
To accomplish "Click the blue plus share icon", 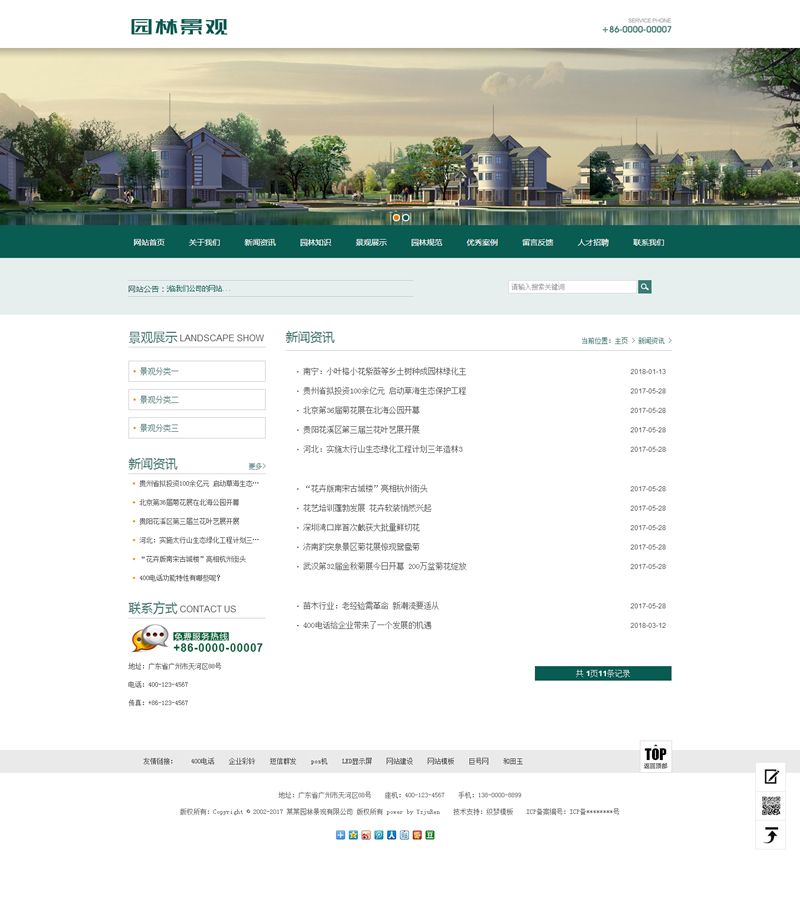I will 341,835.
